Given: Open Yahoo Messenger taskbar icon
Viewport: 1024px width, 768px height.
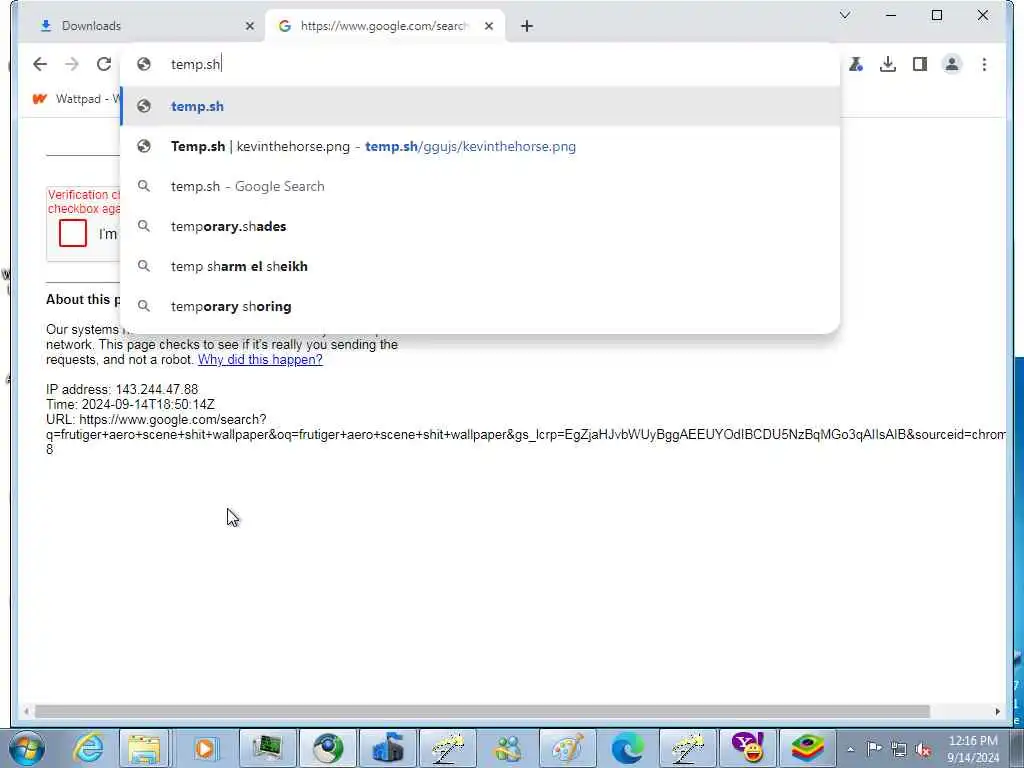Looking at the screenshot, I should click(748, 748).
